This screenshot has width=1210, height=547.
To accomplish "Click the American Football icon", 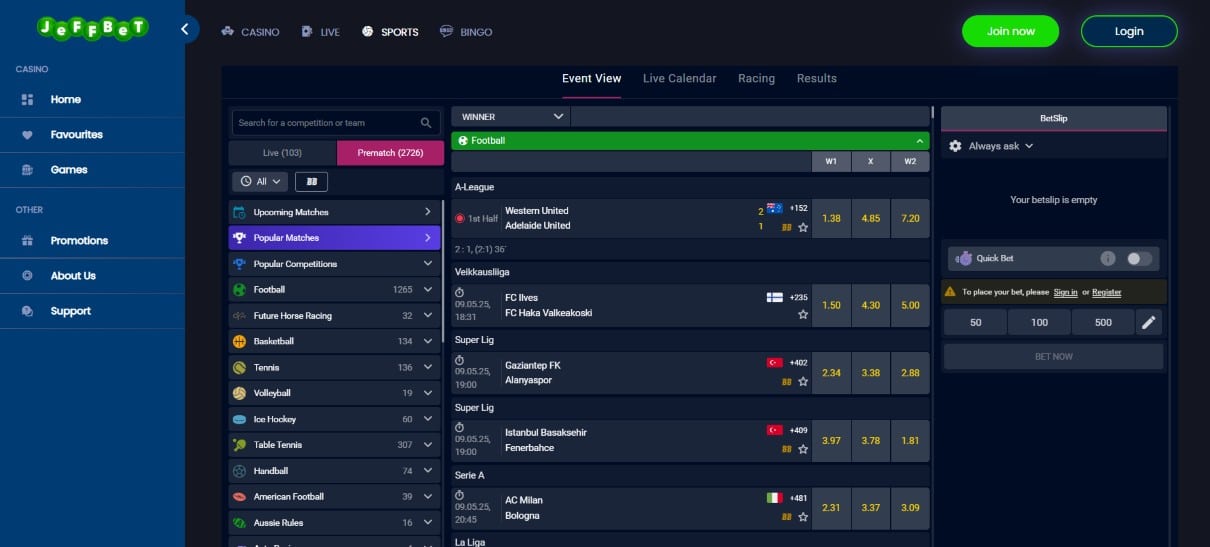I will coord(239,497).
